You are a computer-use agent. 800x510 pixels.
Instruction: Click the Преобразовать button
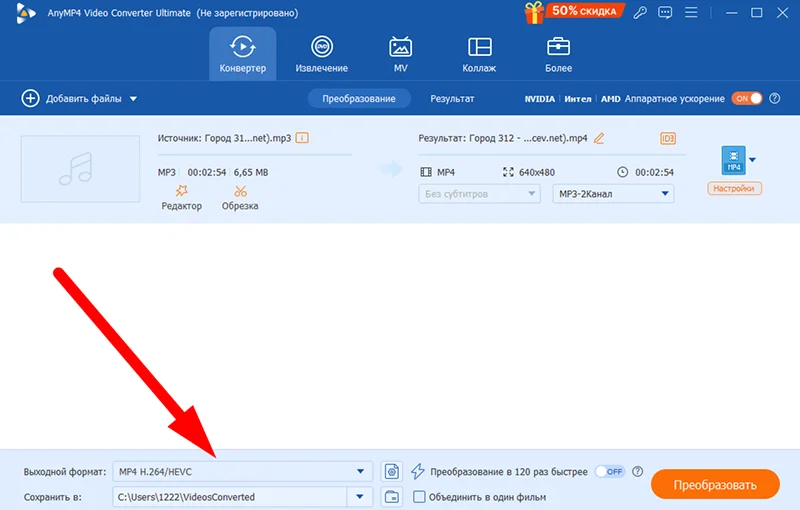click(715, 484)
